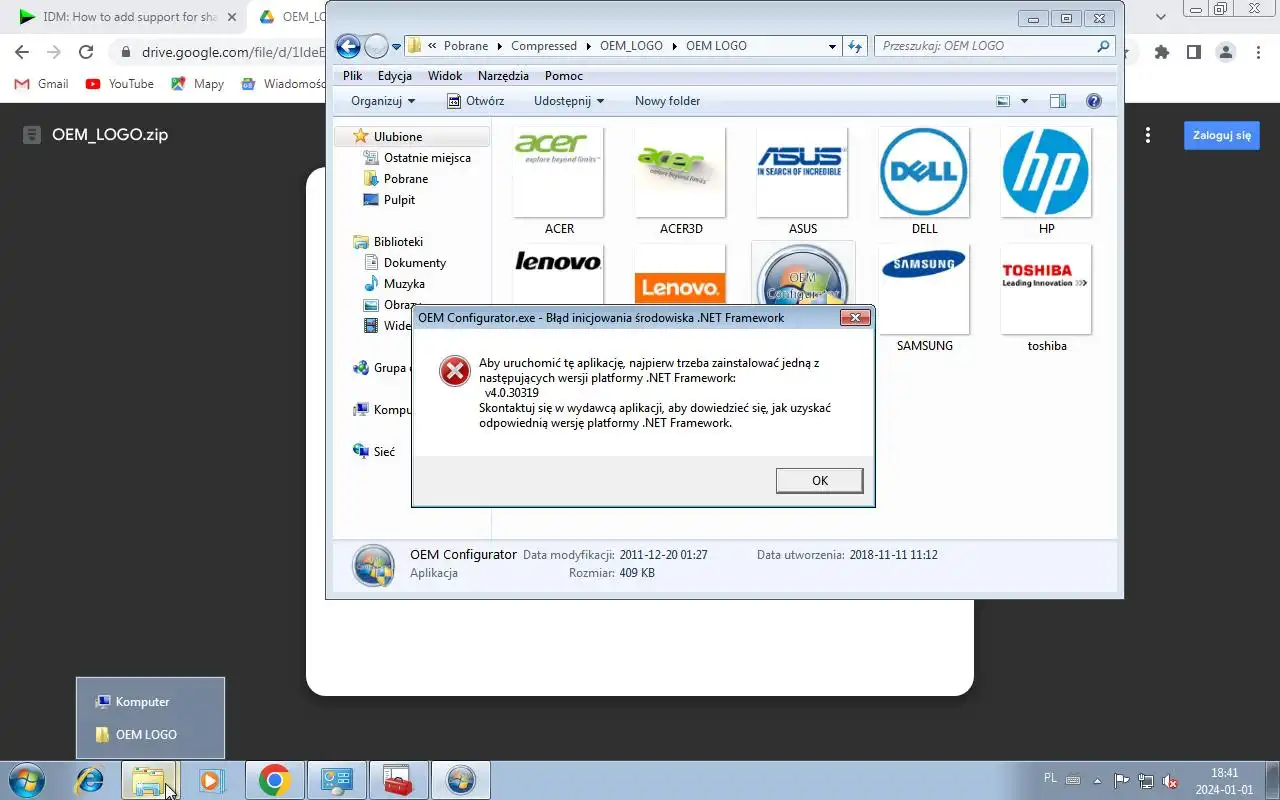Click the Otwórz toolbar button
The height and width of the screenshot is (800, 1280).
pos(475,101)
